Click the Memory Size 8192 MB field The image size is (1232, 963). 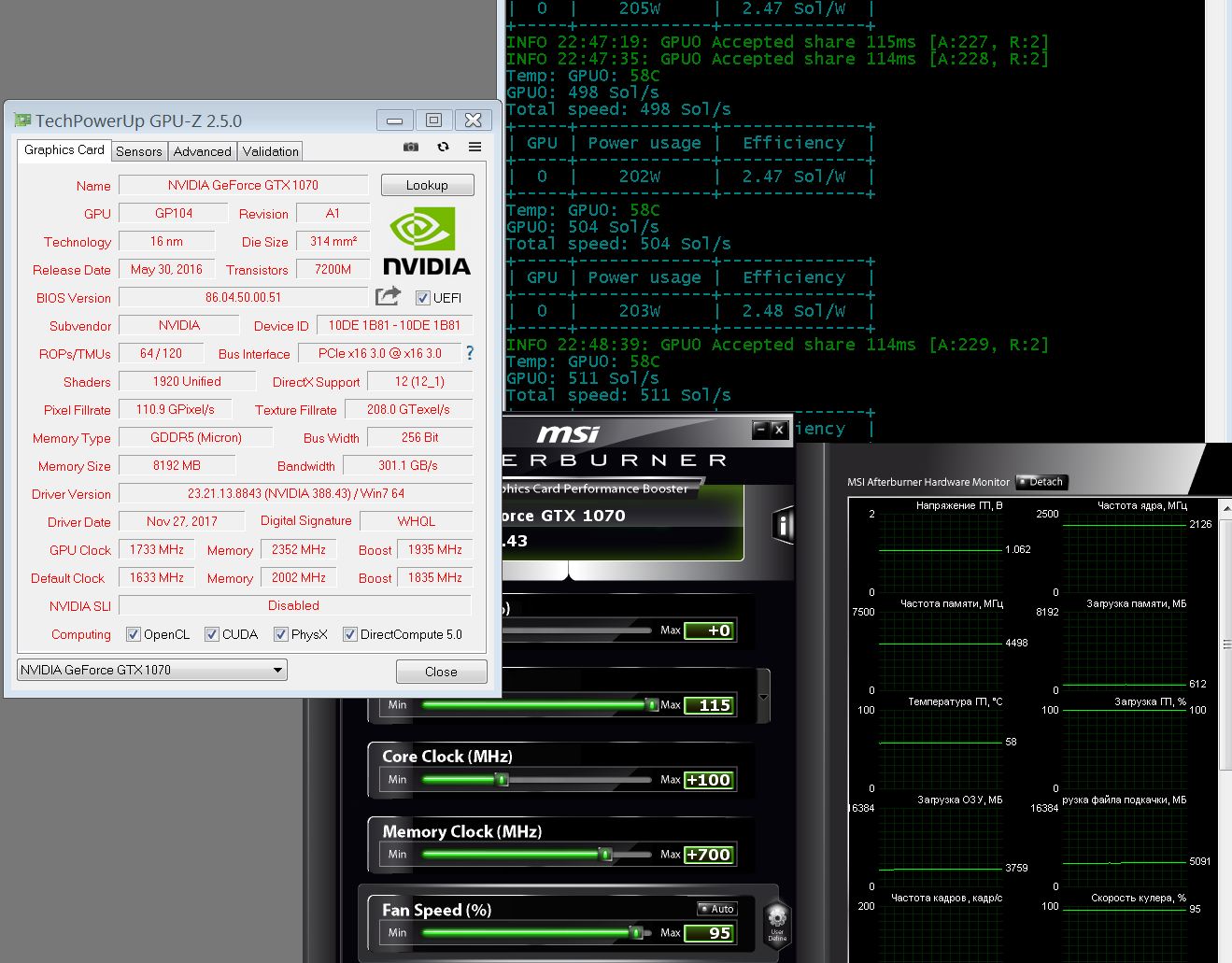(x=177, y=465)
